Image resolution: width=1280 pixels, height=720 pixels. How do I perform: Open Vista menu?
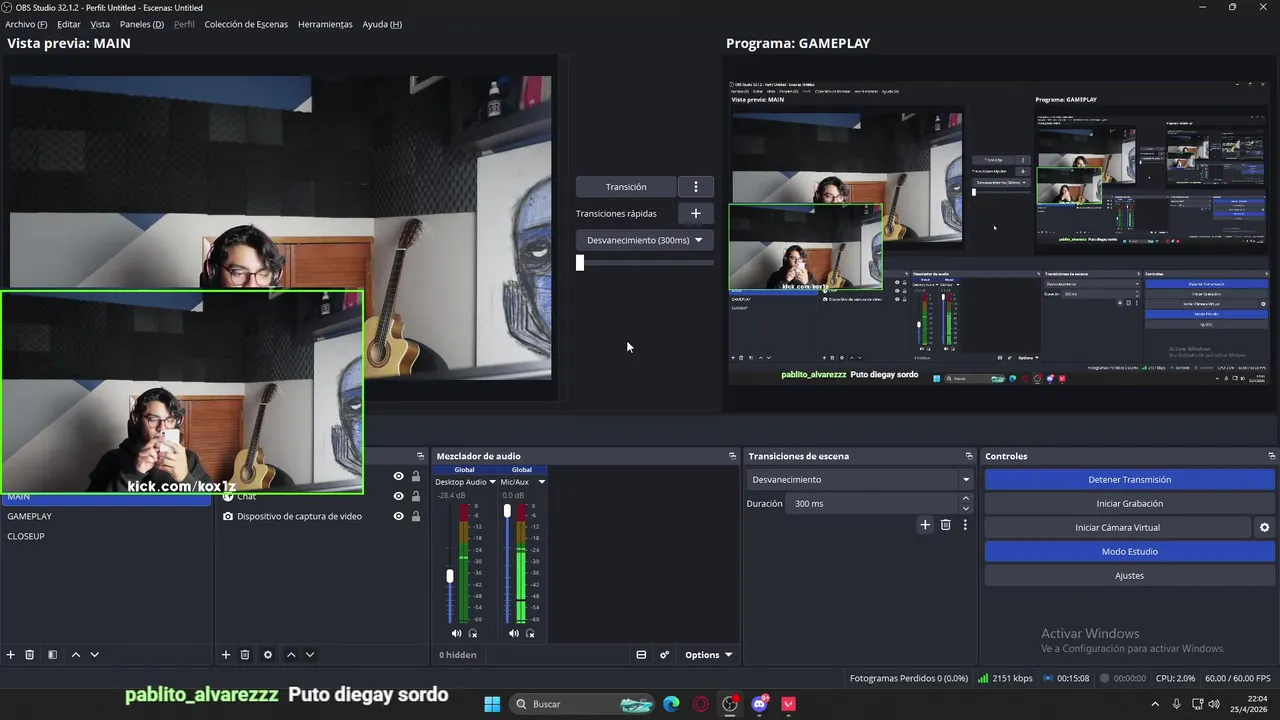point(100,24)
